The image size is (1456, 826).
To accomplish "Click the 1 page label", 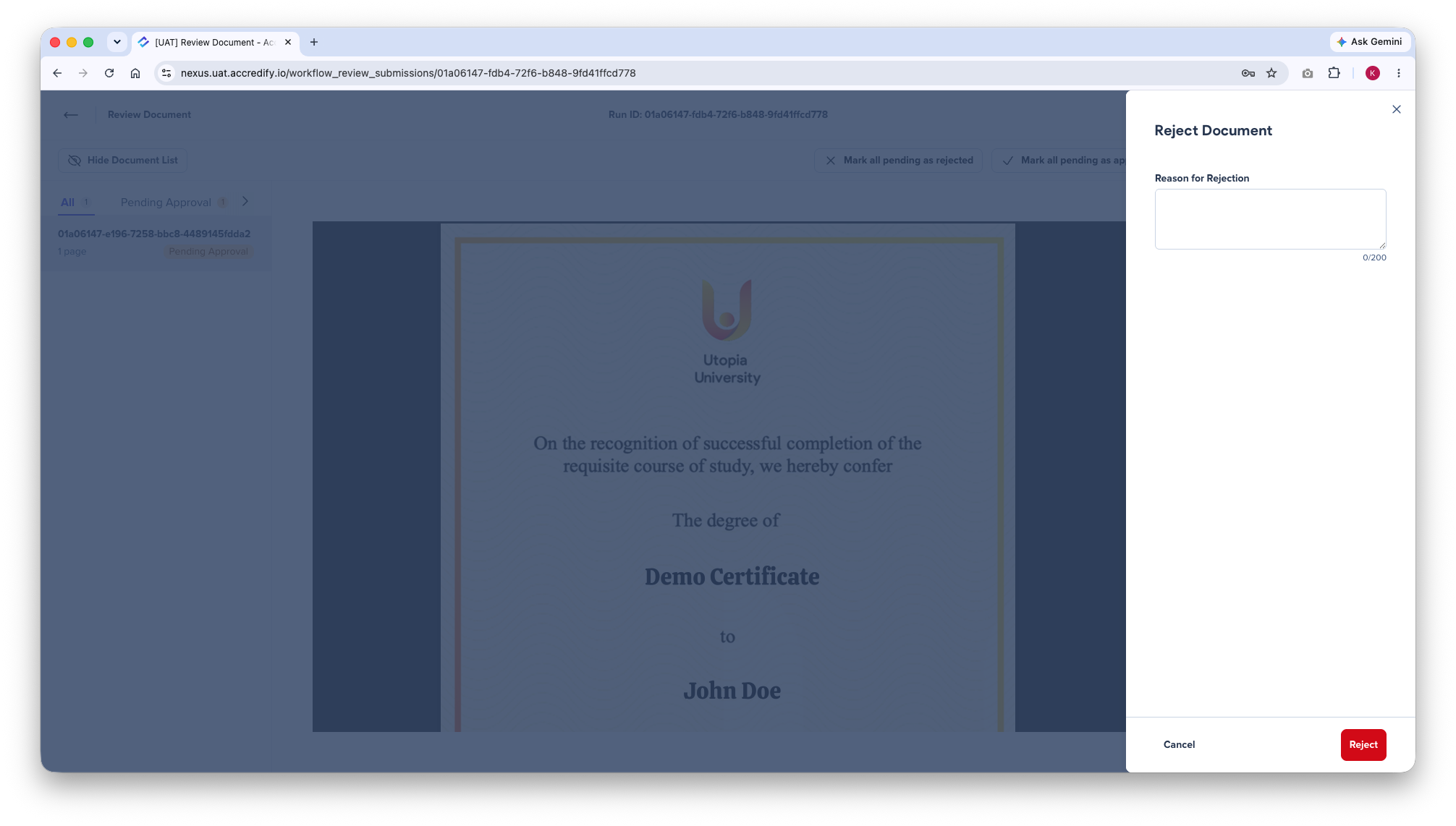I will (x=72, y=252).
